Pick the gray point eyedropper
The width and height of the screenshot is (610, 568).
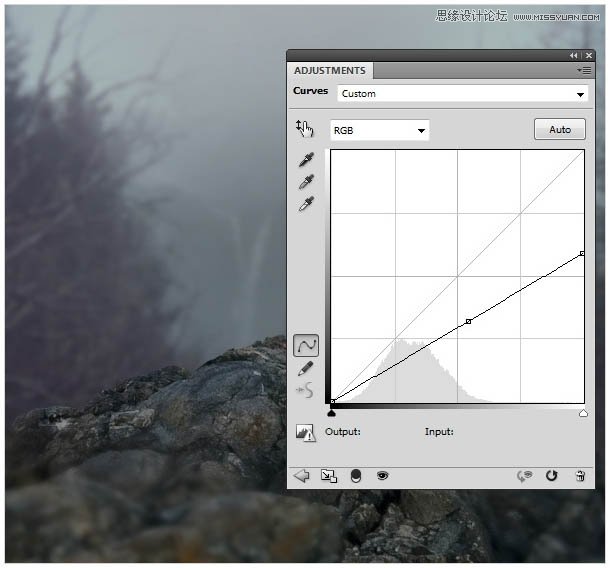click(306, 182)
